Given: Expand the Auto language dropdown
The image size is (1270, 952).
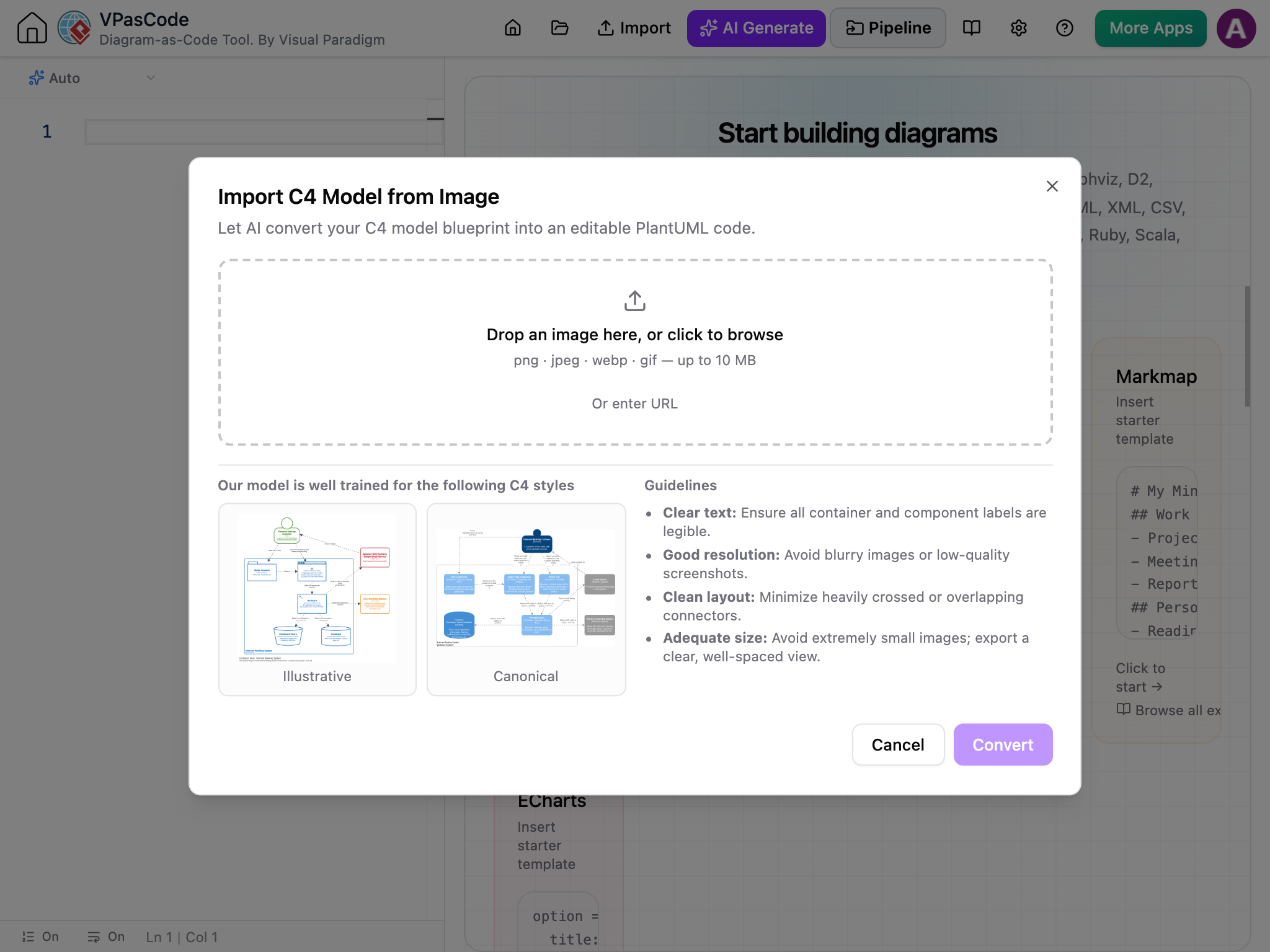Looking at the screenshot, I should tap(92, 78).
